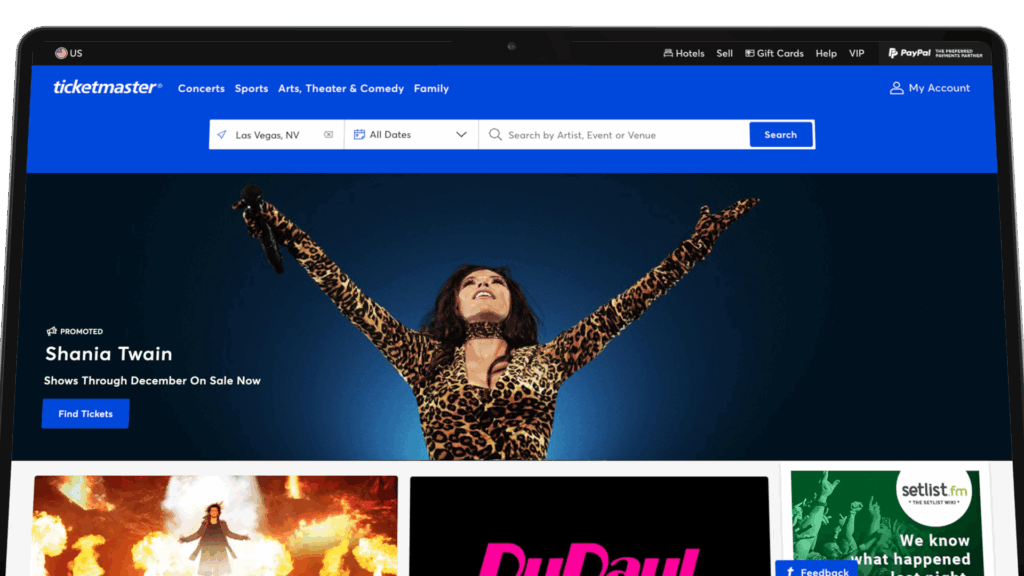Click the Shania Twain headline

[108, 354]
